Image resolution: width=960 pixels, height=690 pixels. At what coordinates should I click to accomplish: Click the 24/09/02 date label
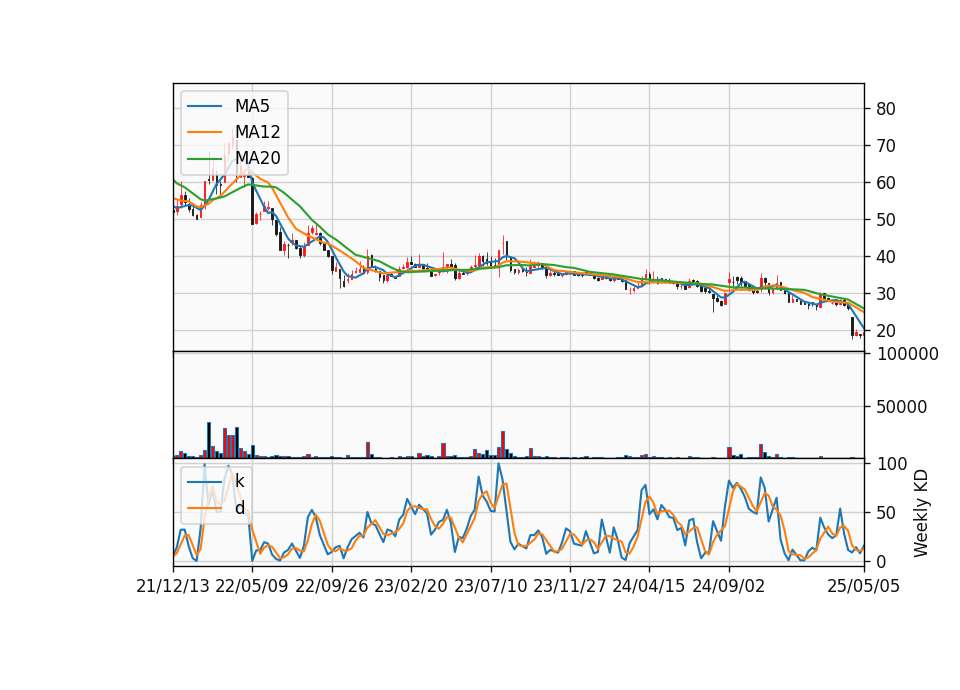729,586
